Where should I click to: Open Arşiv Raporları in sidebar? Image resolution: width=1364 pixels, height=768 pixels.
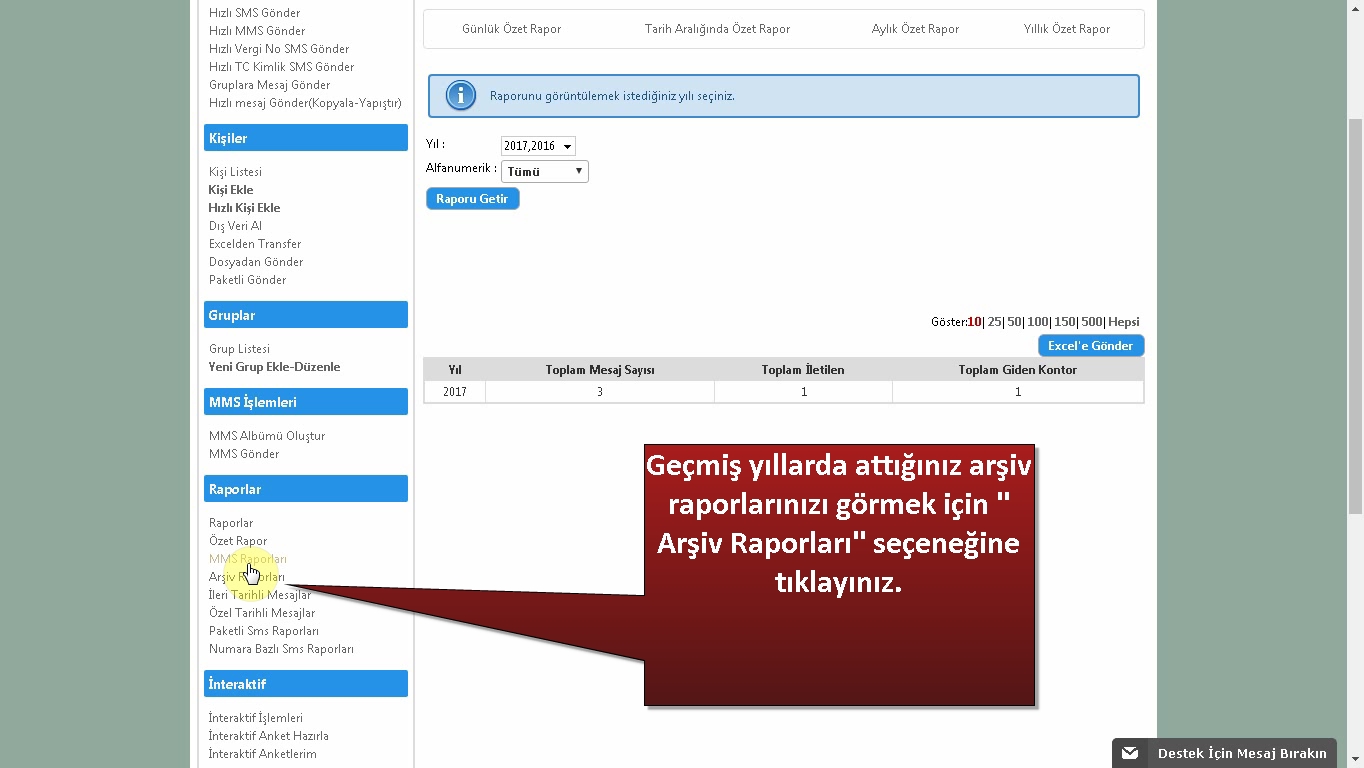[x=247, y=577]
